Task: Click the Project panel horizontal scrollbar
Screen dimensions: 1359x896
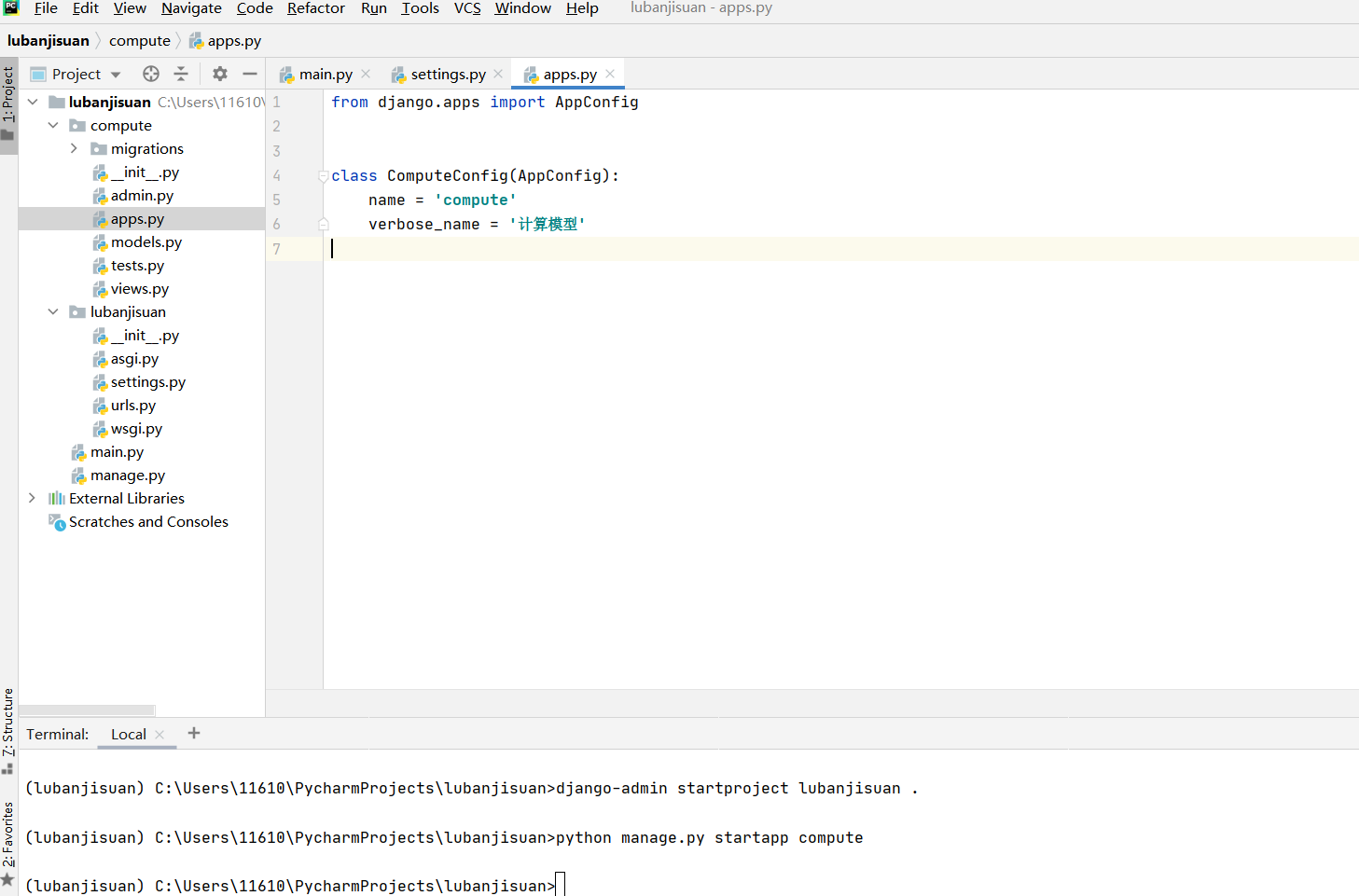Action: pos(87,710)
